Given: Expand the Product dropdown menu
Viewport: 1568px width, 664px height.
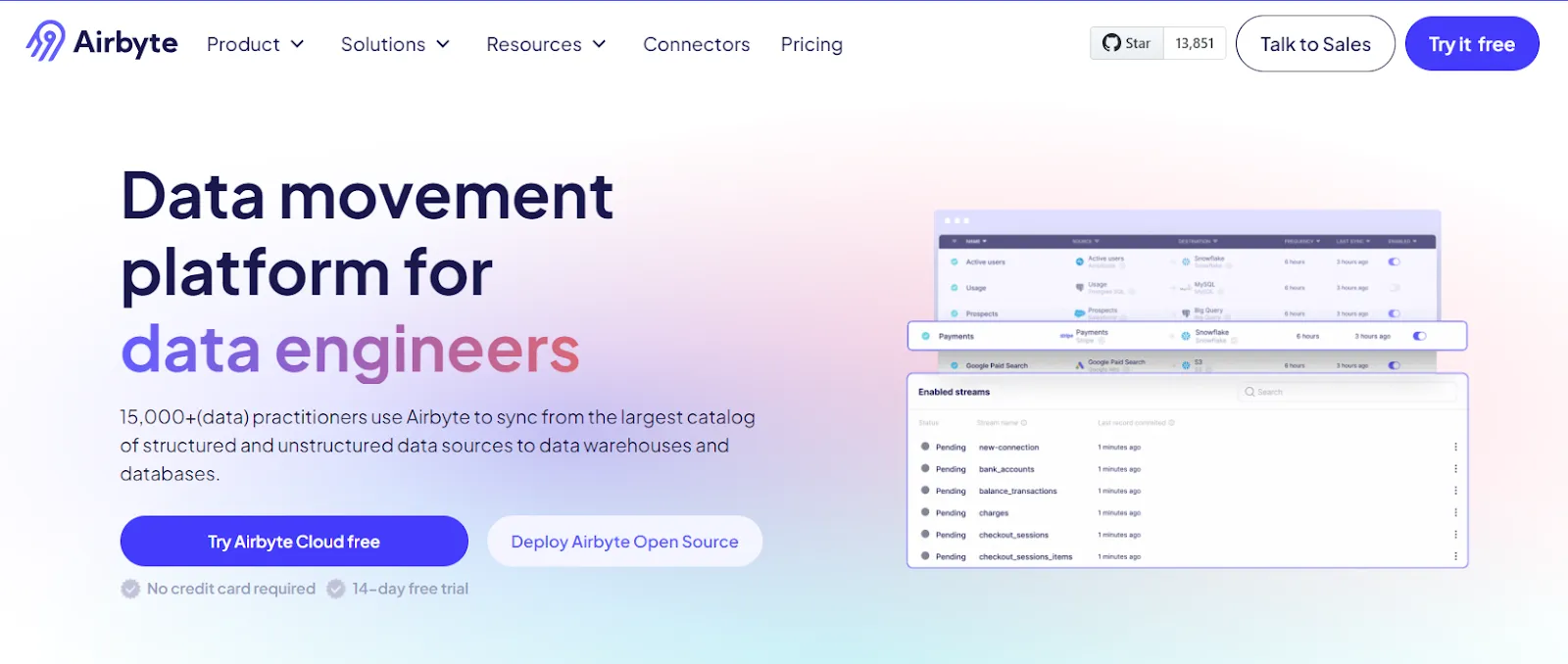Looking at the screenshot, I should pyautogui.click(x=256, y=44).
